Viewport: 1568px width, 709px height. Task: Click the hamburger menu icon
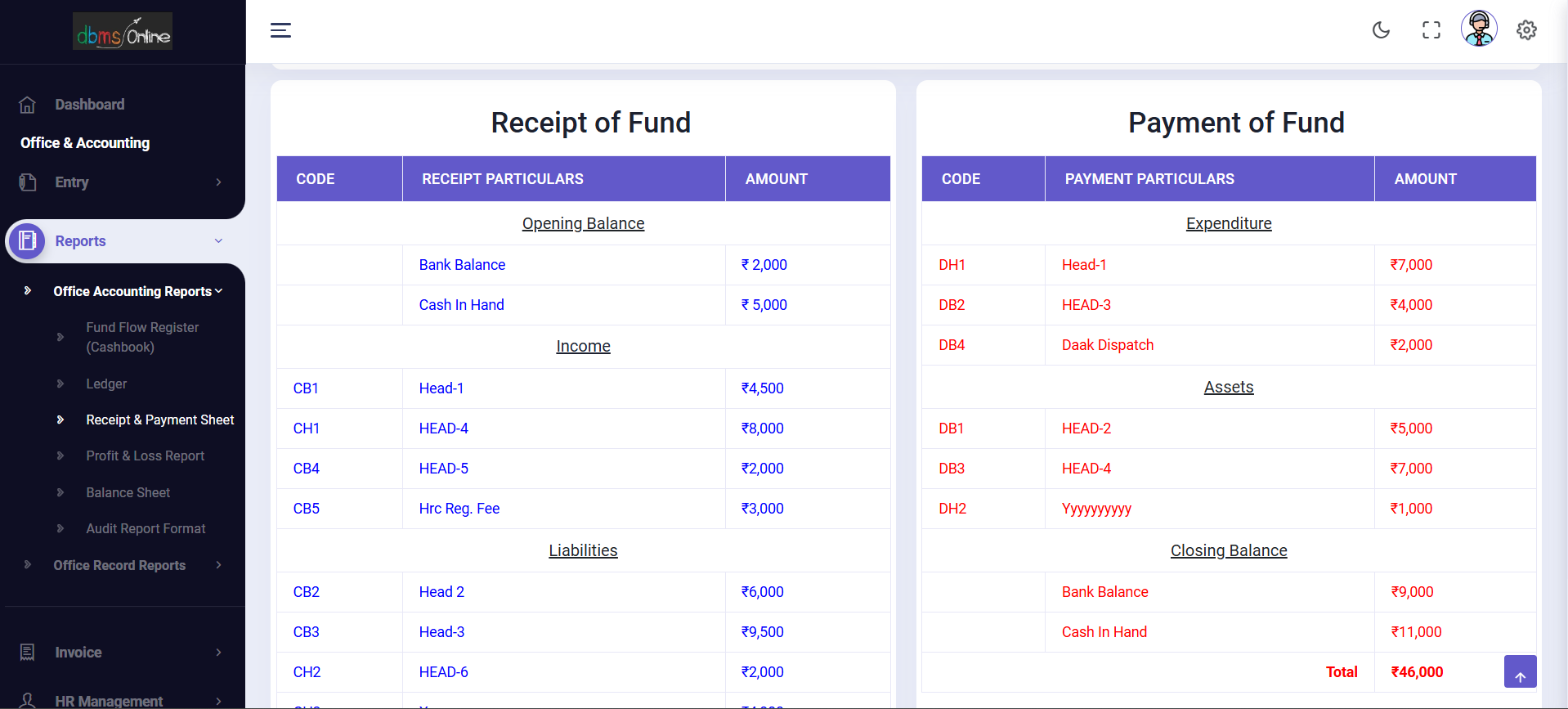click(280, 30)
